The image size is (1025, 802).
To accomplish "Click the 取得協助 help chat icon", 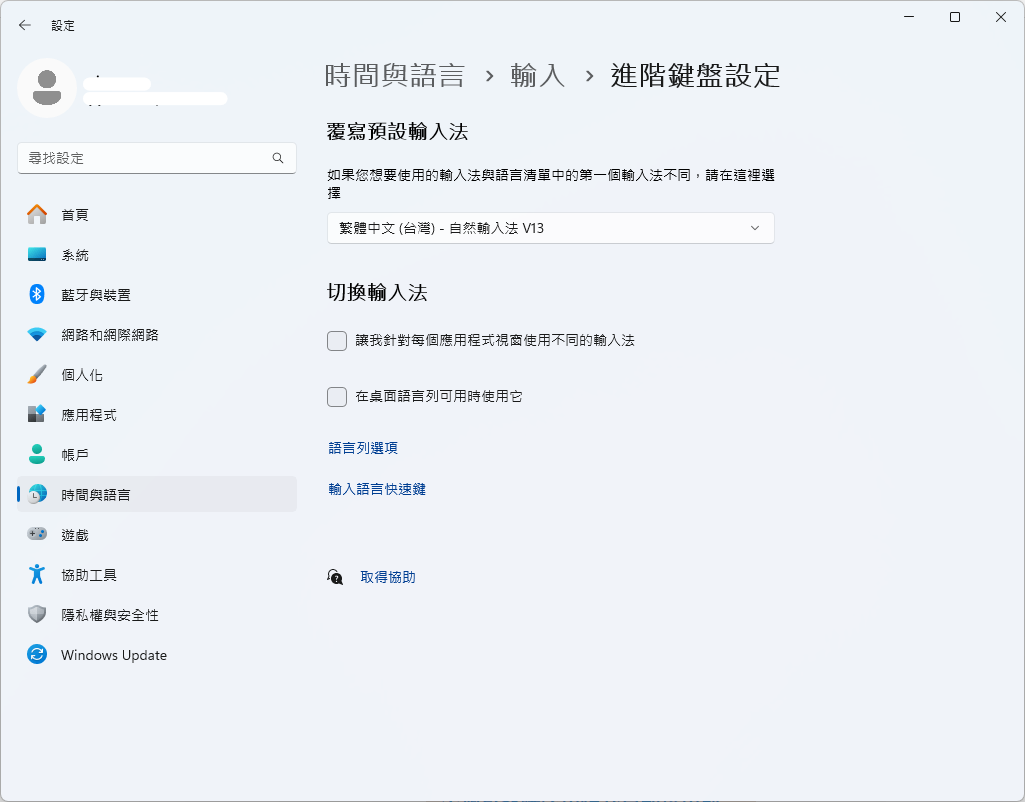I will (335, 577).
